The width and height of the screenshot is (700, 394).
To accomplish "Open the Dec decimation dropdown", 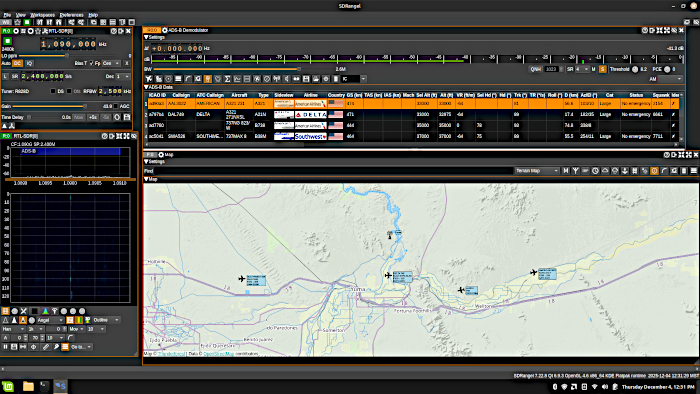I will click(x=123, y=76).
